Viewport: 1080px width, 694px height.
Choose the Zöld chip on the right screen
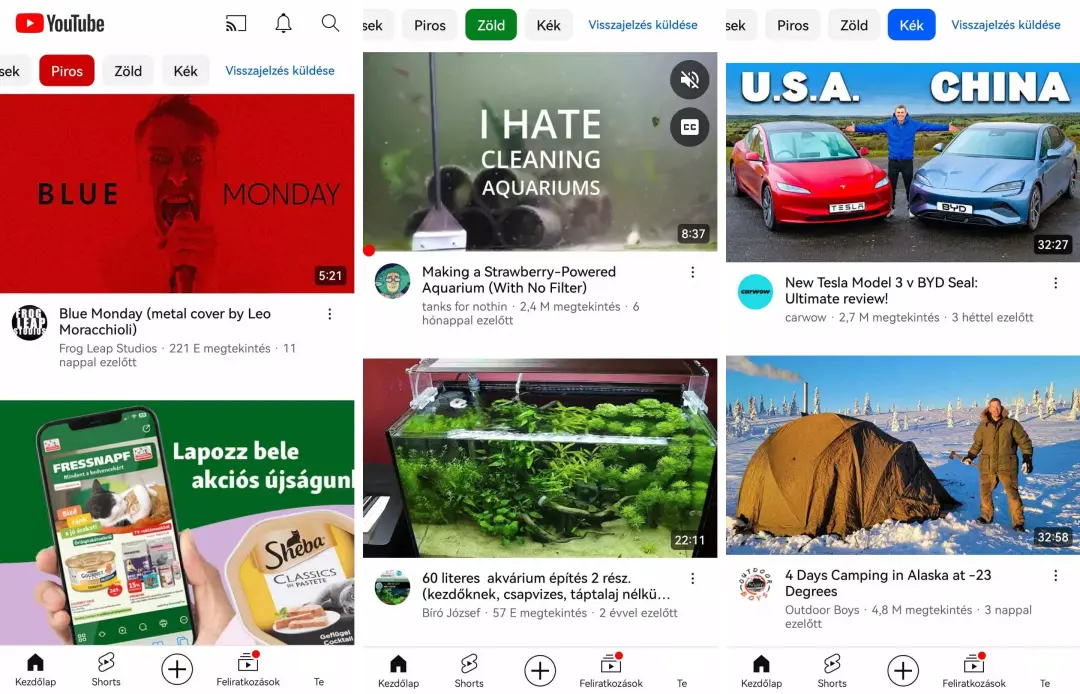click(x=854, y=25)
